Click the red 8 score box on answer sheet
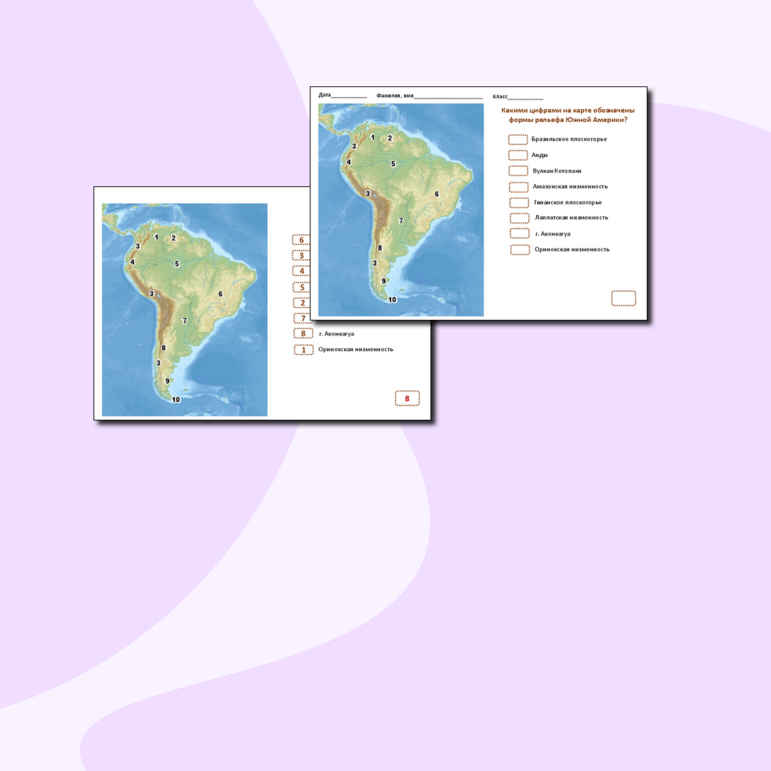The height and width of the screenshot is (771, 771). [407, 398]
